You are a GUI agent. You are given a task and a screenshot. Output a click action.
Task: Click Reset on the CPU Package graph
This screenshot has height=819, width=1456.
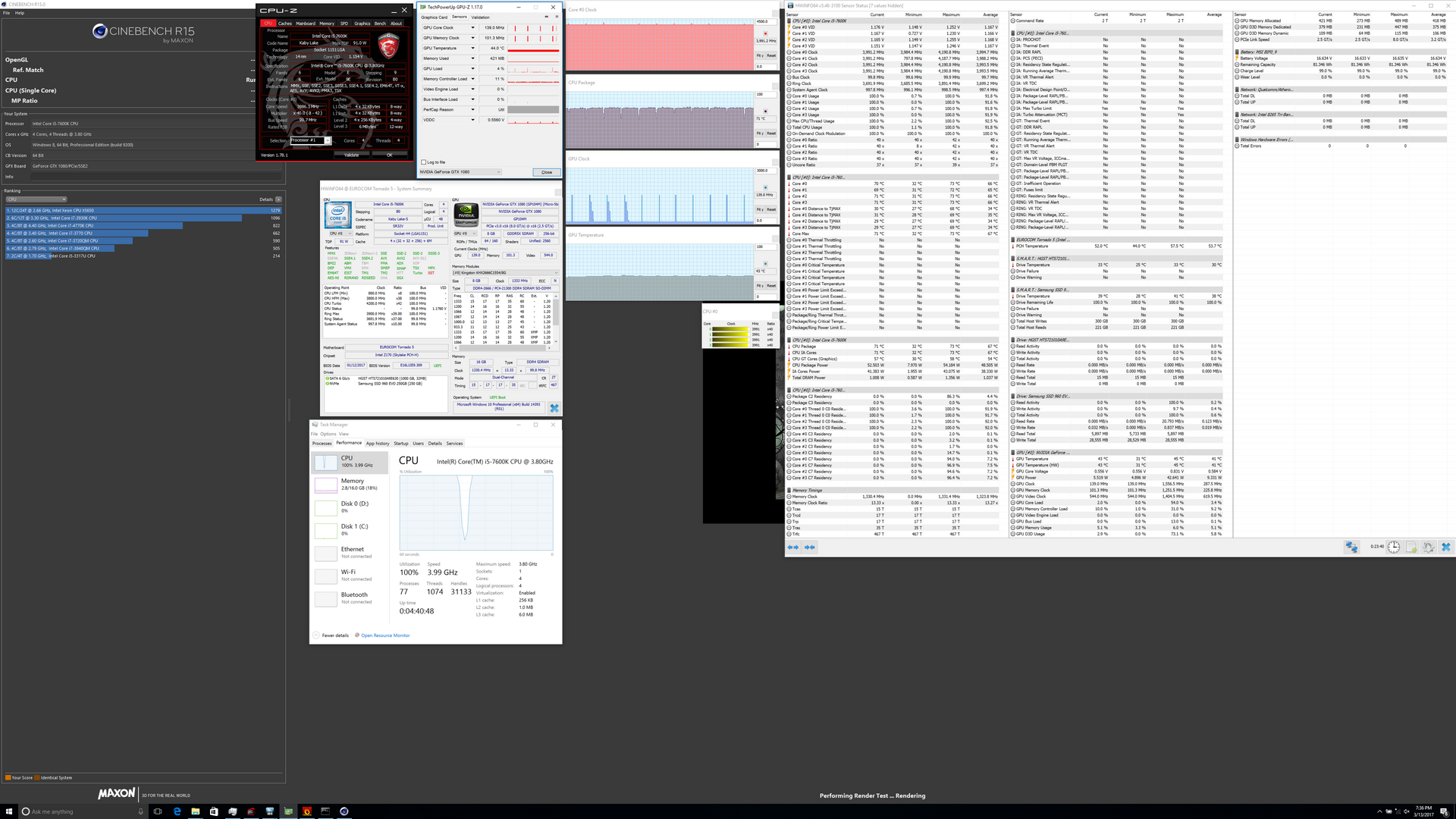771,133
